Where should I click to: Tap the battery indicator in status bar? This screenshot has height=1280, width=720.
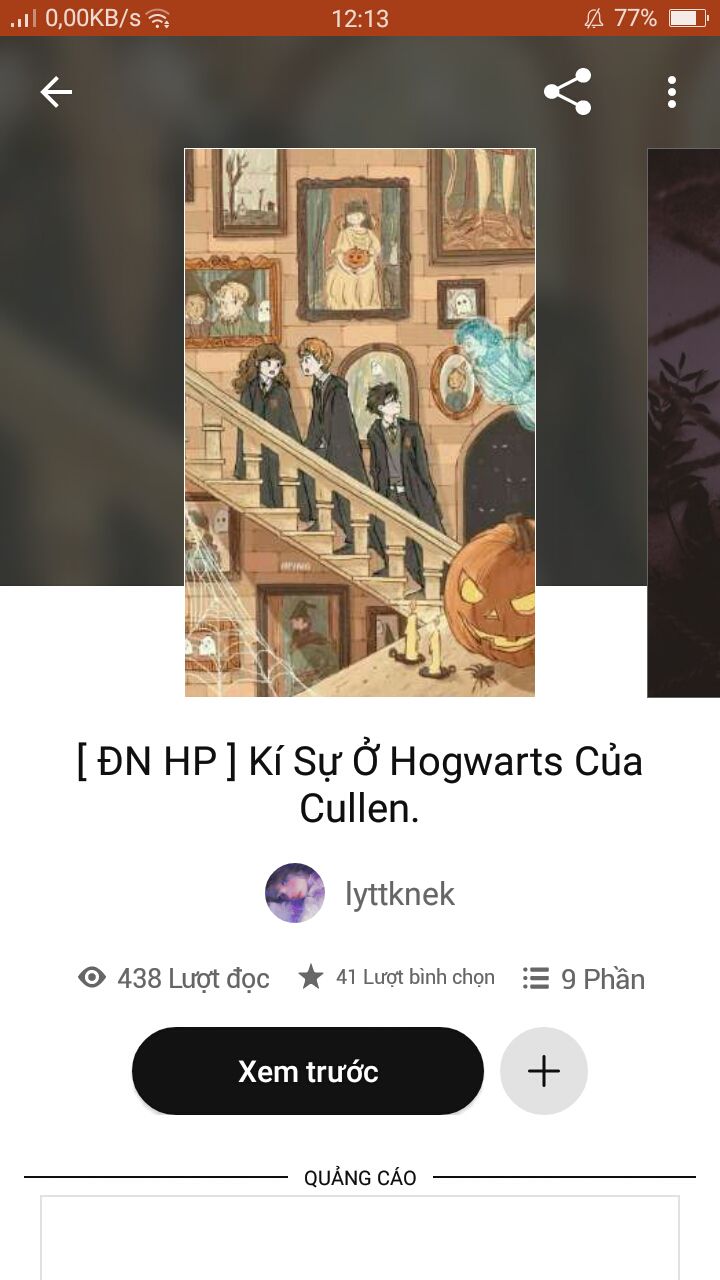(x=688, y=18)
